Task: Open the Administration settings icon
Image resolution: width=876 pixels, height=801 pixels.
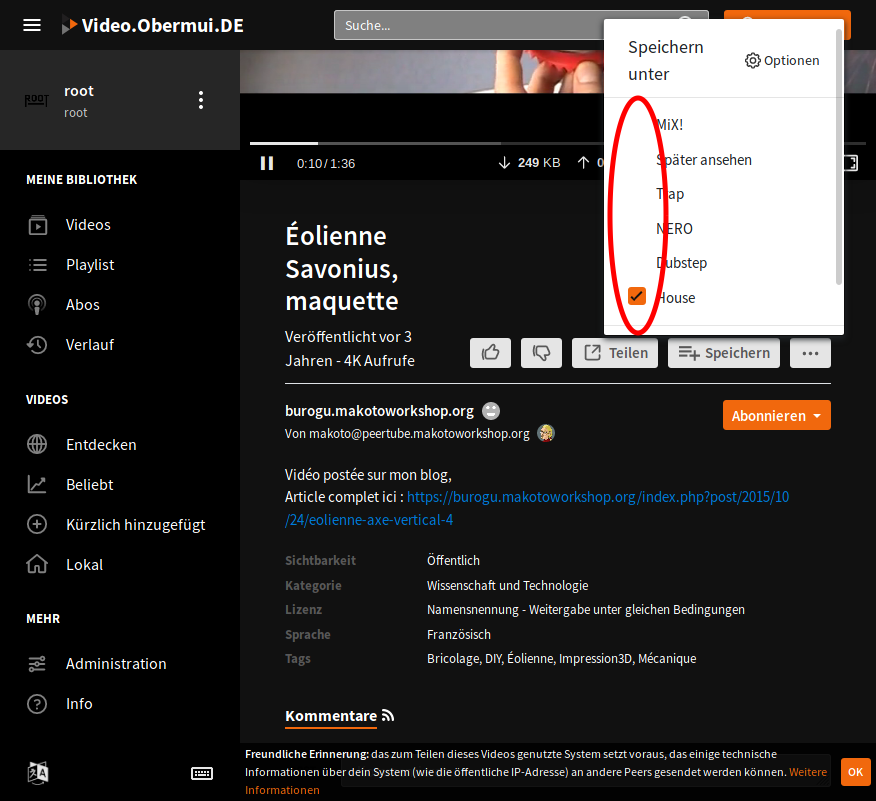Action: click(x=37, y=663)
